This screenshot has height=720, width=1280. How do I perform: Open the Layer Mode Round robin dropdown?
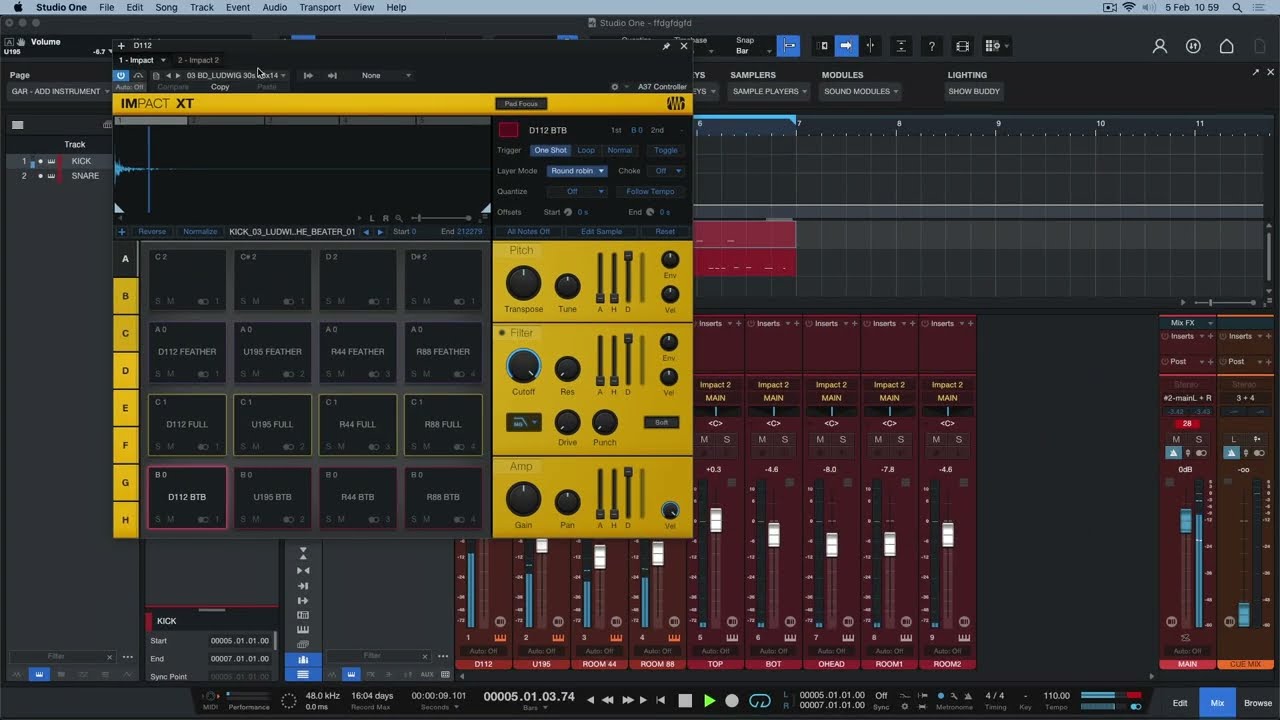point(577,171)
